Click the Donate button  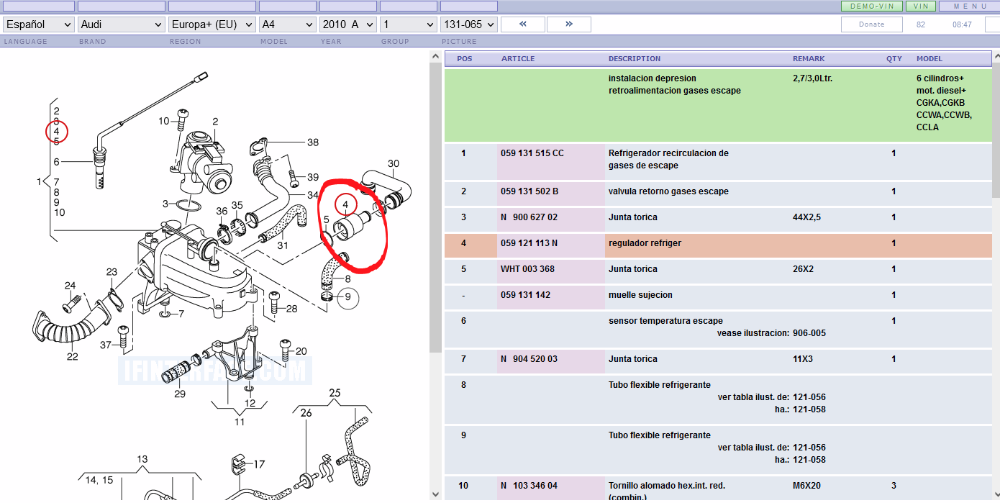871,24
